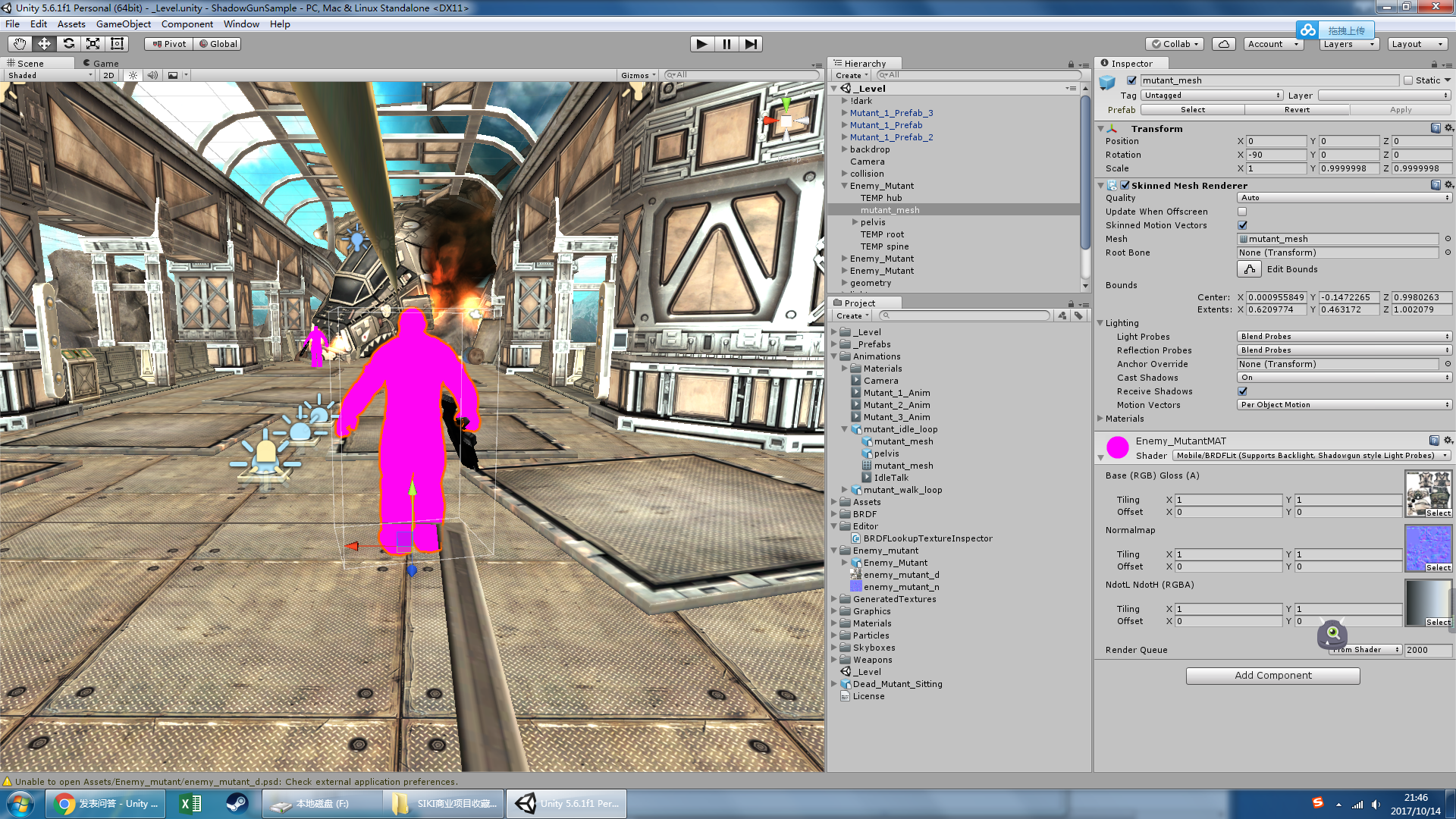Click the prefab Revert button
The height and width of the screenshot is (819, 1456).
(x=1297, y=110)
